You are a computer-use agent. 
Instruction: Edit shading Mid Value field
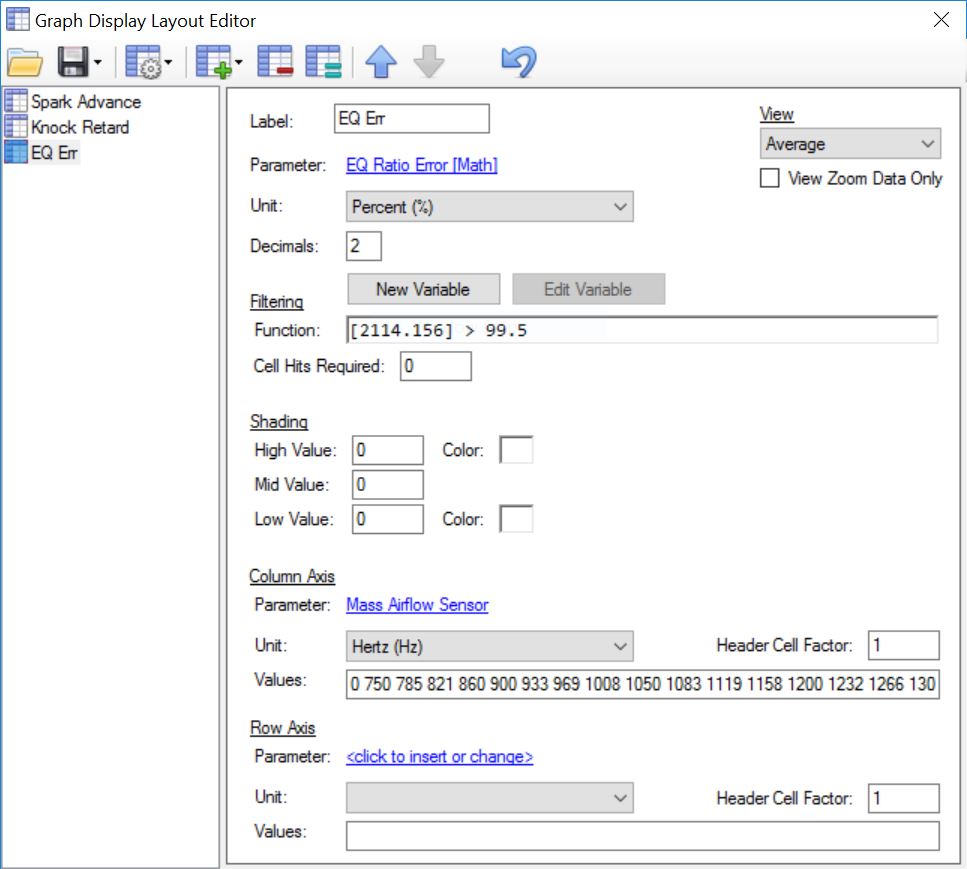coord(387,485)
